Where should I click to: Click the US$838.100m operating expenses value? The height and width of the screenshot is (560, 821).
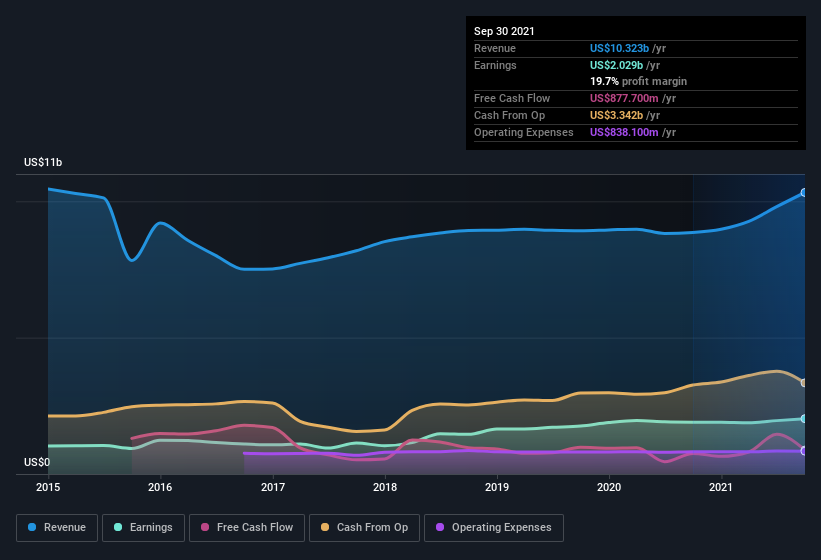tap(624, 132)
